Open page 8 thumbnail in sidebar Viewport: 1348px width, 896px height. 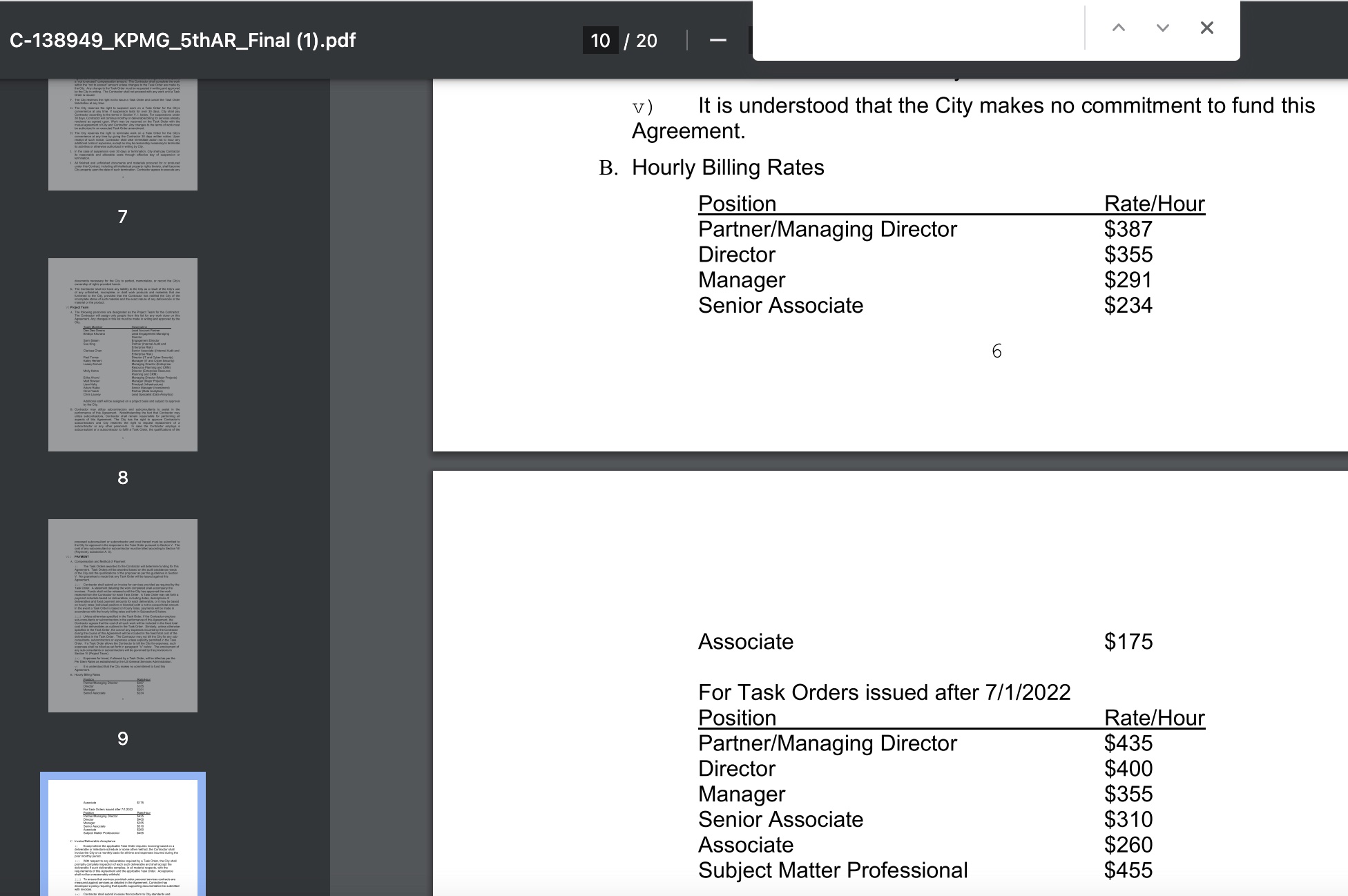click(123, 355)
